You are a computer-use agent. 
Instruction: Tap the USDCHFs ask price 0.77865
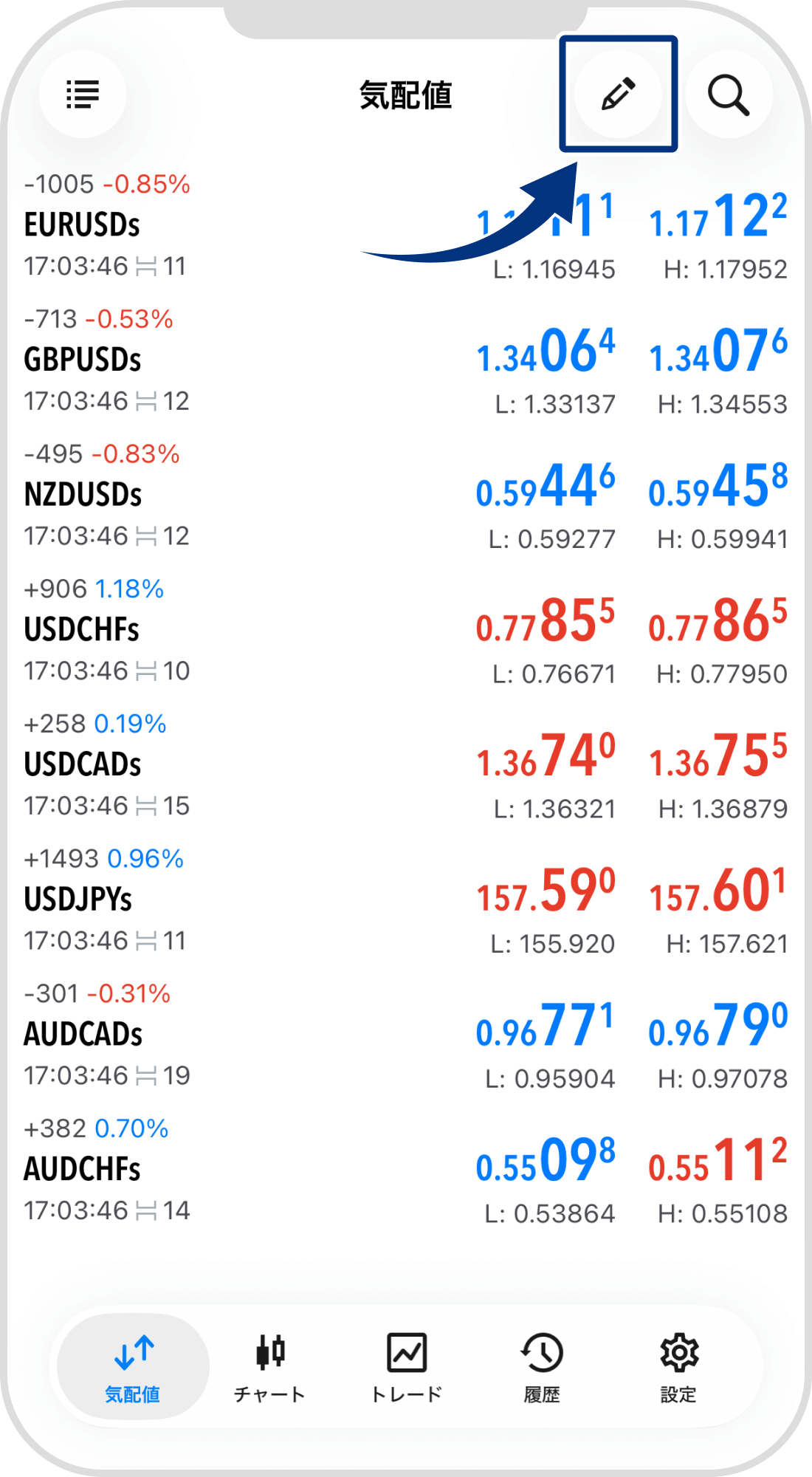pos(718,622)
